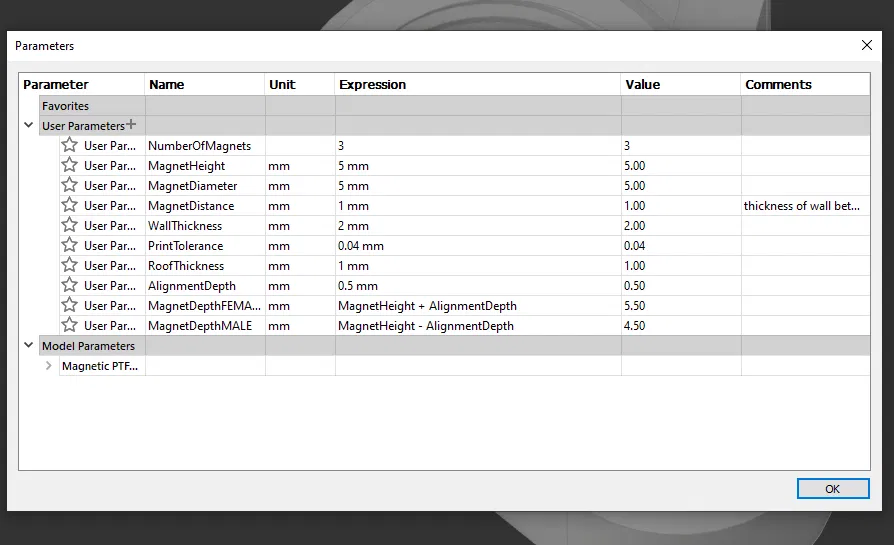Select the MagnetHeight name cell

[x=205, y=166]
